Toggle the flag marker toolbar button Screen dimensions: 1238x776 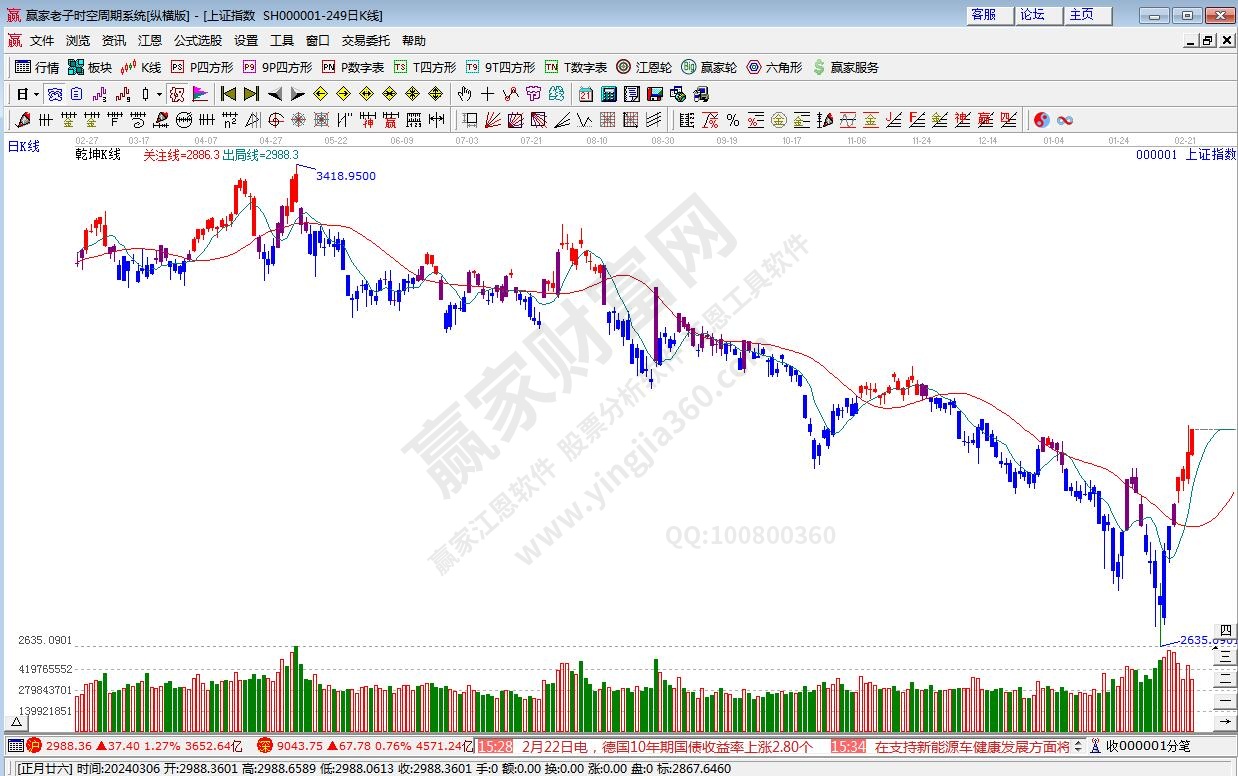tap(200, 94)
